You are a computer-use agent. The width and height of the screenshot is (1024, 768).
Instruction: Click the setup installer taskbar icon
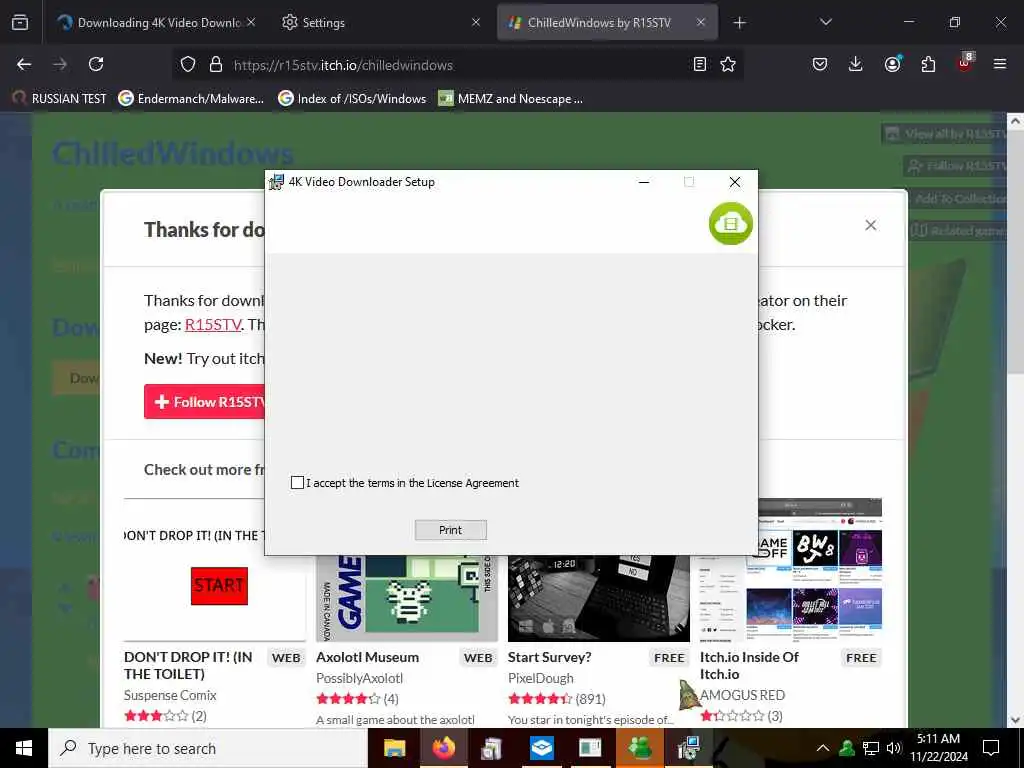(688, 748)
